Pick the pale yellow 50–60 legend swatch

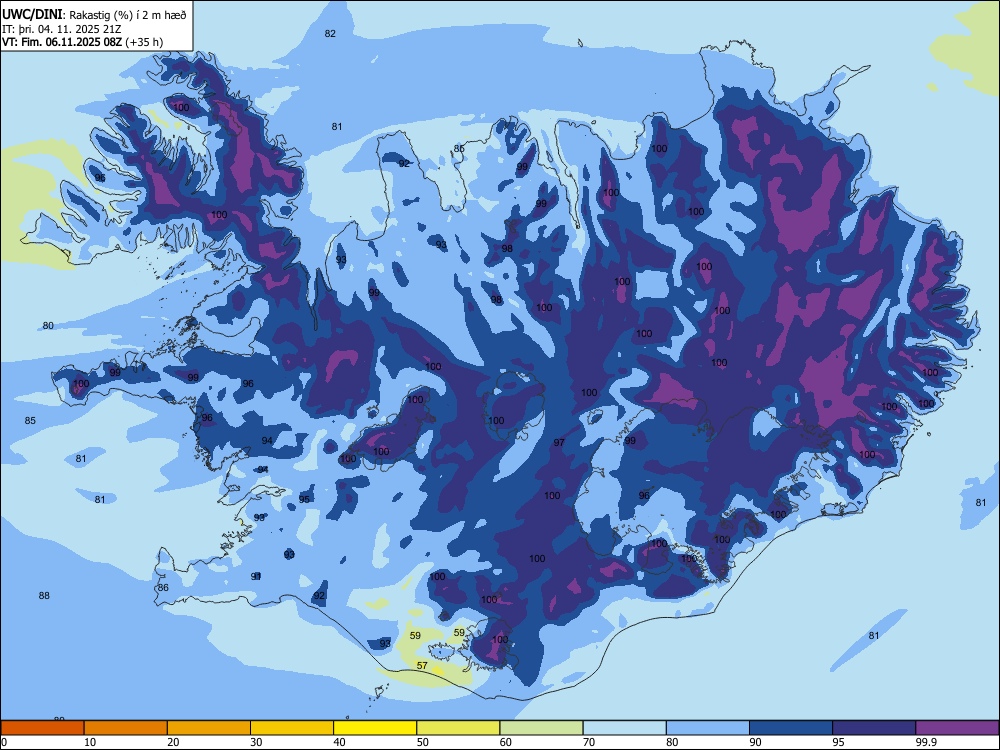pos(458,728)
